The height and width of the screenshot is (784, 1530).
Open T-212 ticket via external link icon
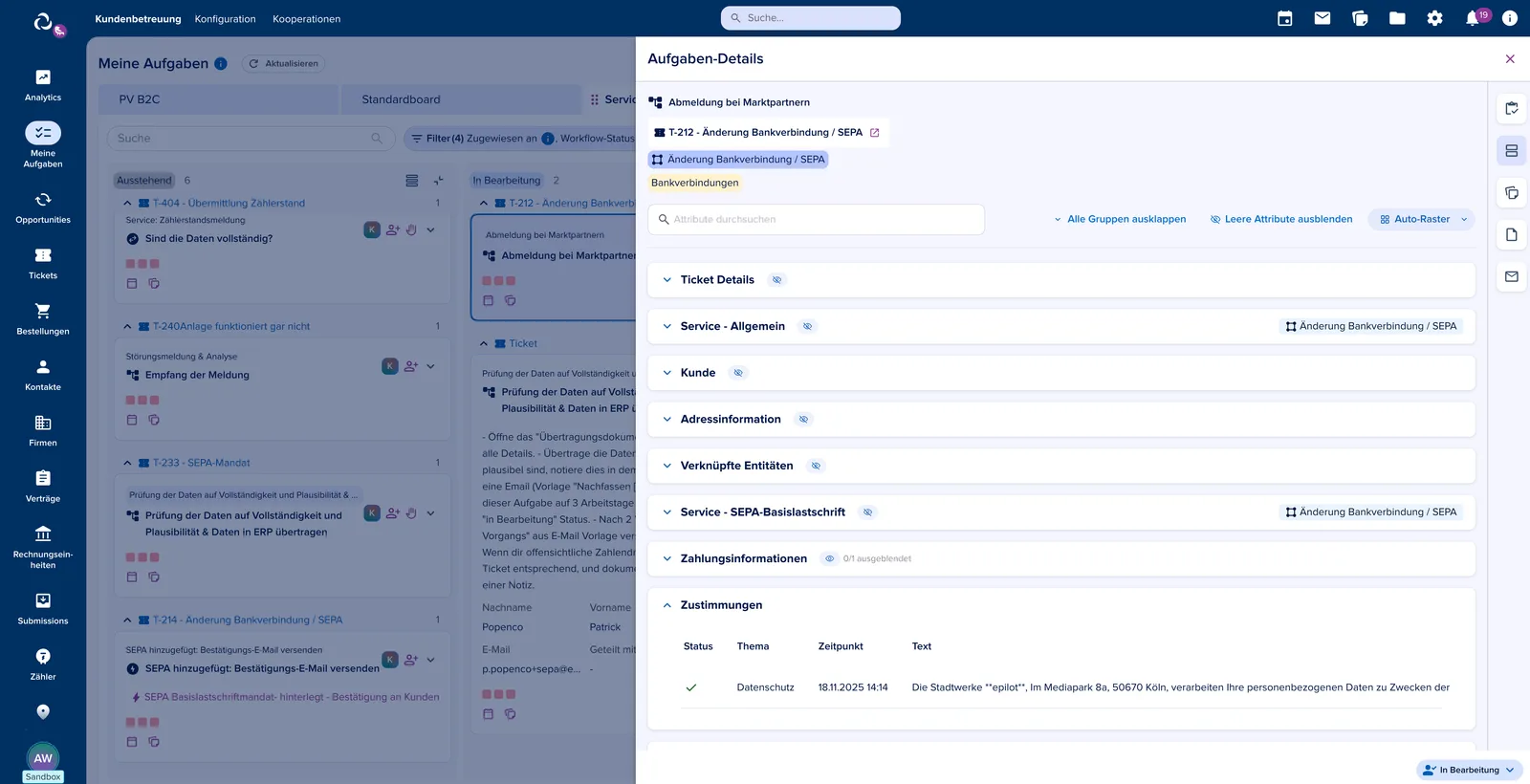[874, 133]
